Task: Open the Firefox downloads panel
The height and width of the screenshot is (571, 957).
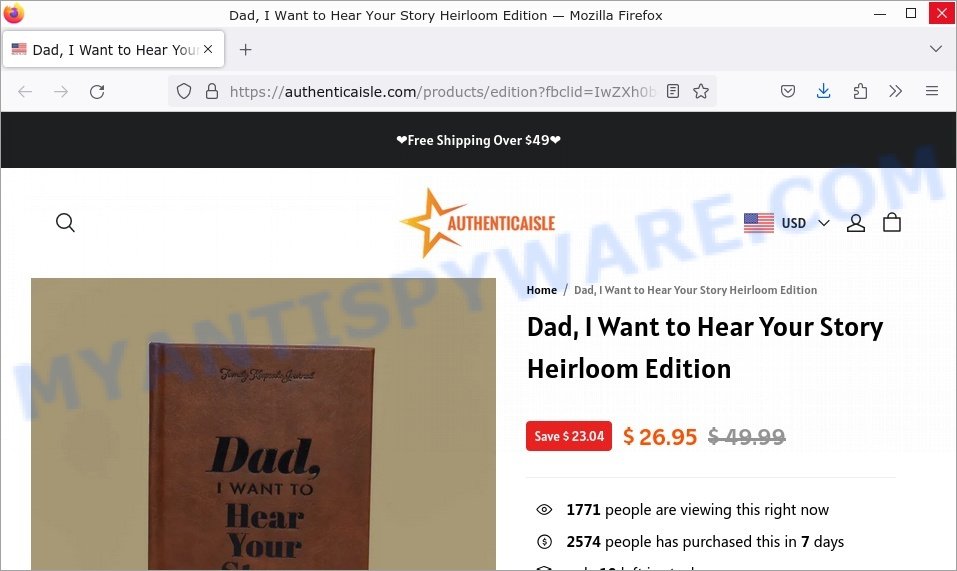Action: pyautogui.click(x=823, y=92)
